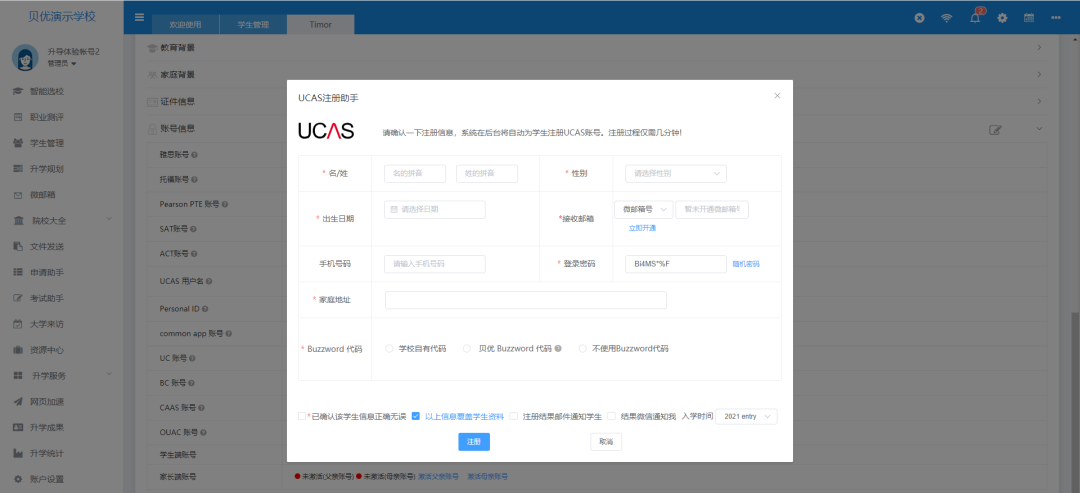Click the help icon beside Pearson PTE 账号
This screenshot has width=1080, height=493.
coord(225,204)
